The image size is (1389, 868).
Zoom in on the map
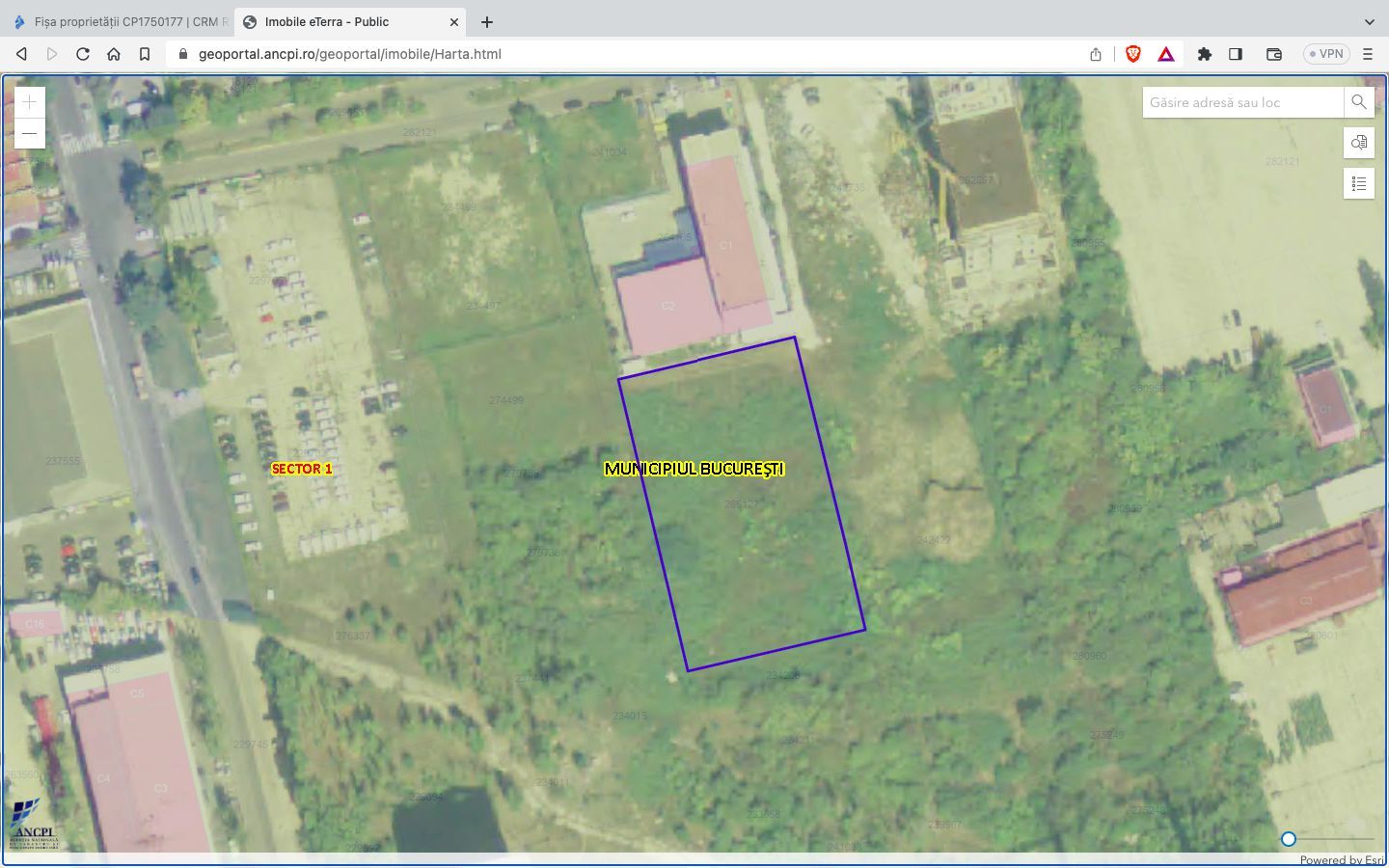(30, 102)
